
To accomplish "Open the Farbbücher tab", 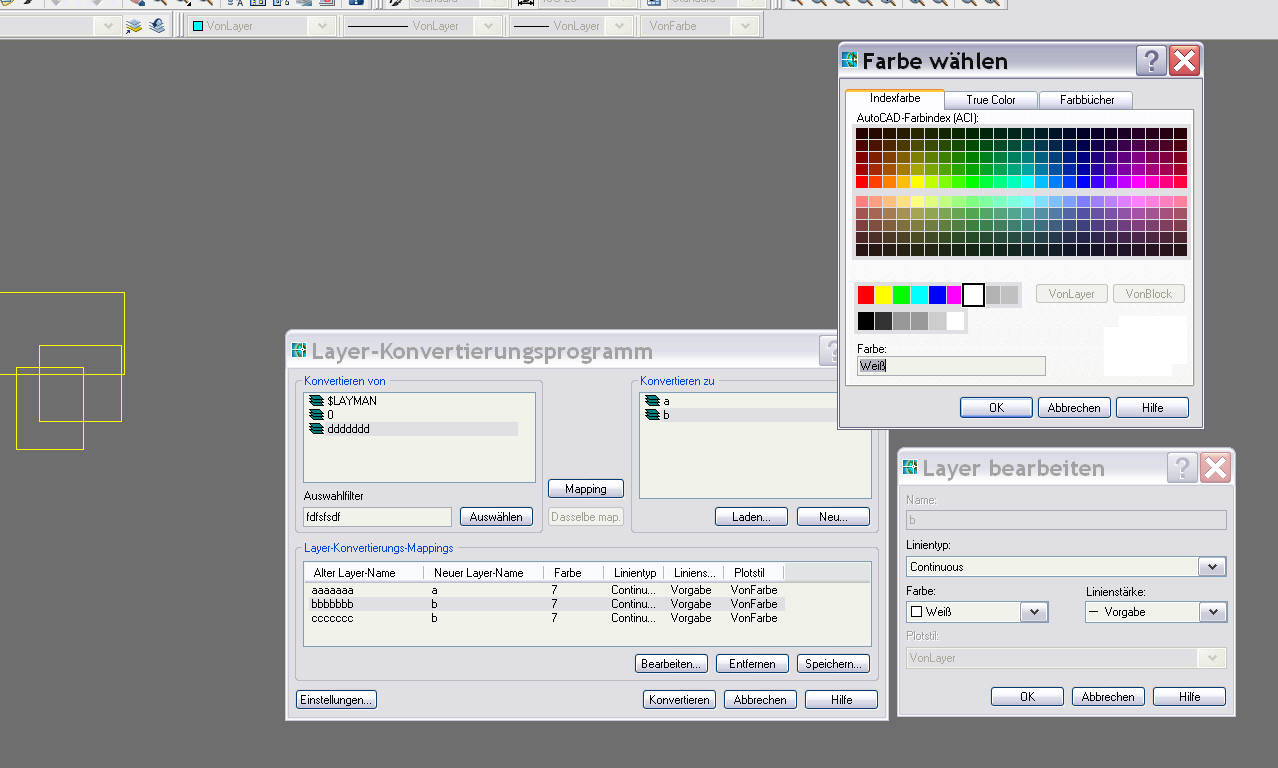I will point(1086,100).
